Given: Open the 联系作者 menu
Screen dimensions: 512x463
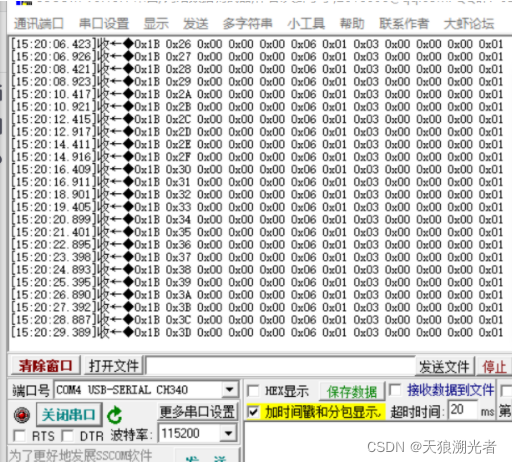Looking at the screenshot, I should (x=404, y=24).
